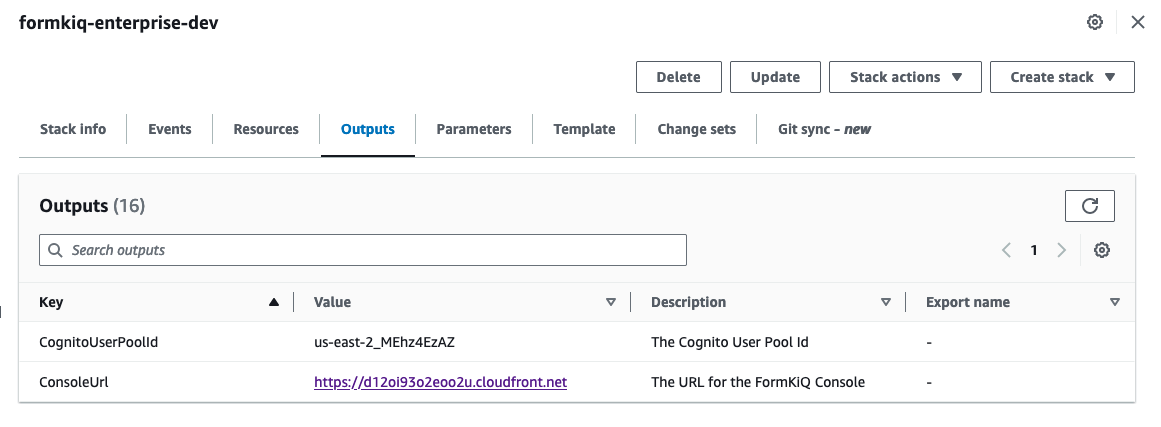Open the stack settings gear icon
The width and height of the screenshot is (1161, 427).
point(1094,22)
